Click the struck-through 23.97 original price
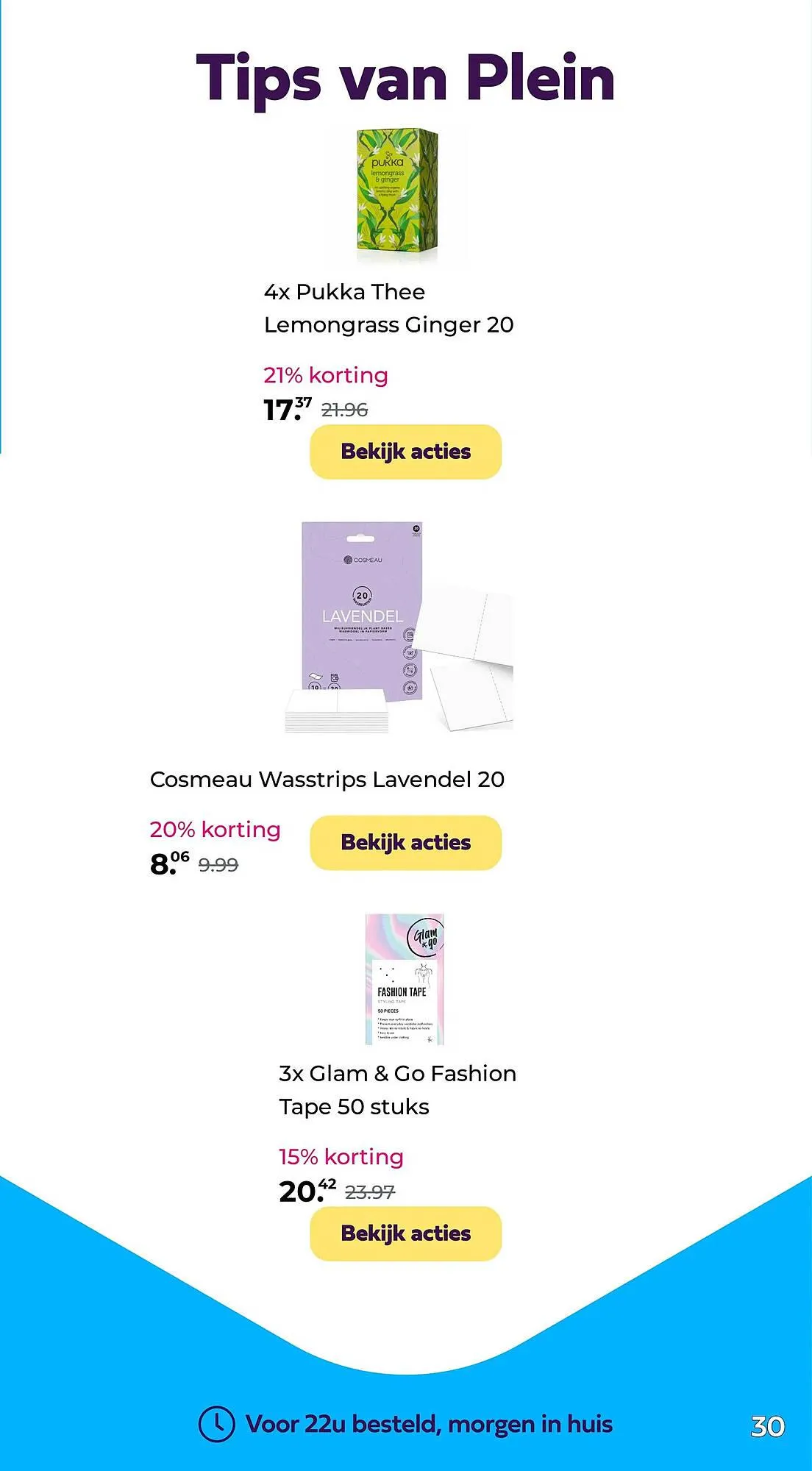 coord(370,1192)
